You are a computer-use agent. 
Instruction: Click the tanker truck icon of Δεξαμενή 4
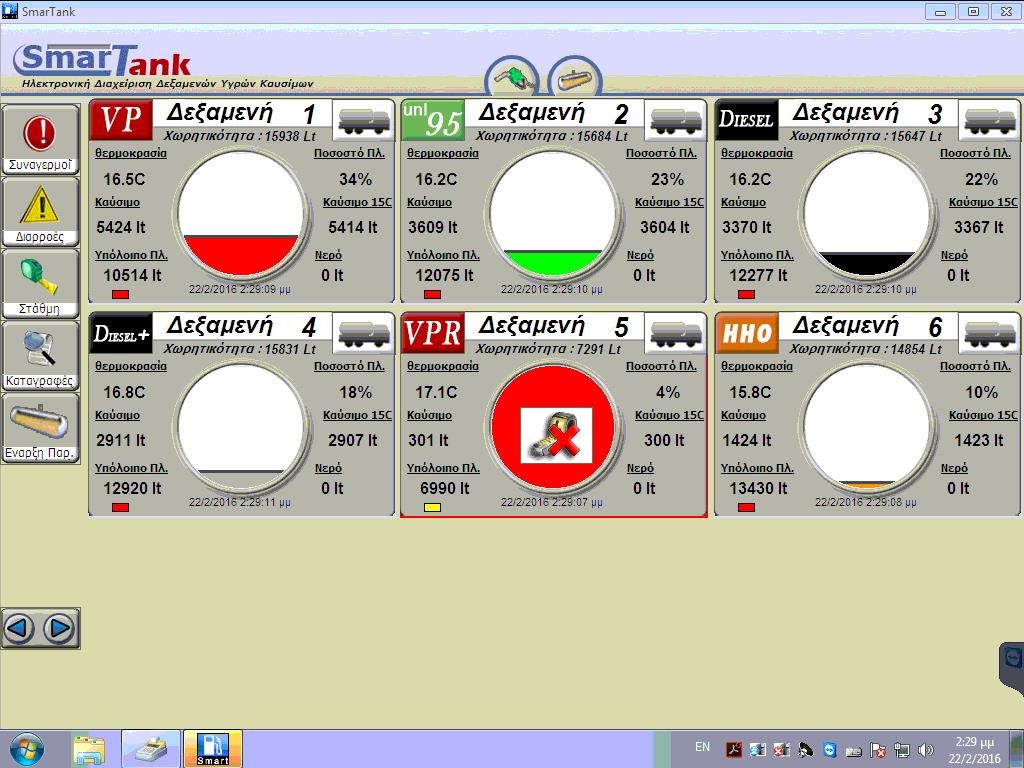click(363, 333)
